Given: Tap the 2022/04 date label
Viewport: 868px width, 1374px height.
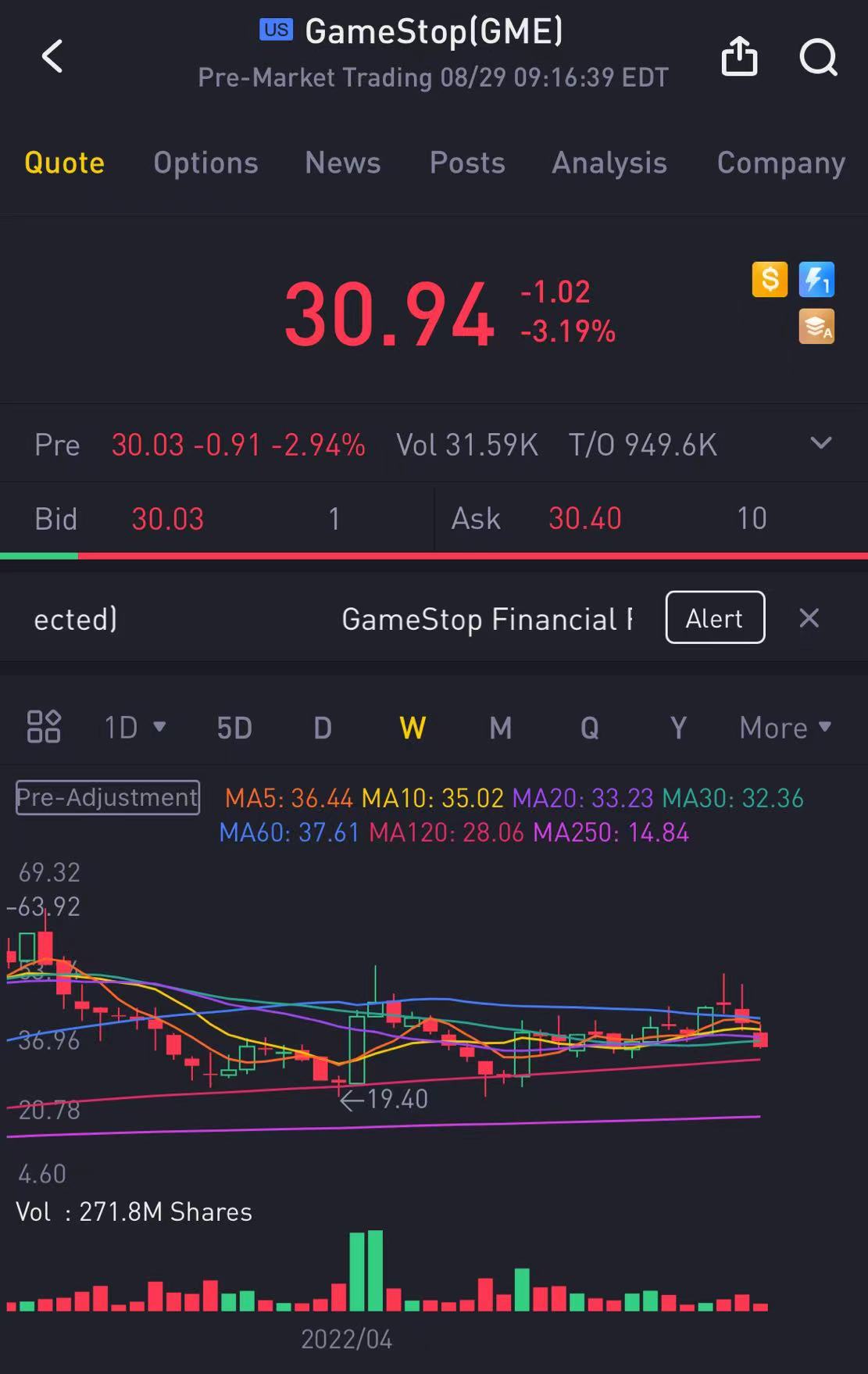Looking at the screenshot, I should [346, 1339].
